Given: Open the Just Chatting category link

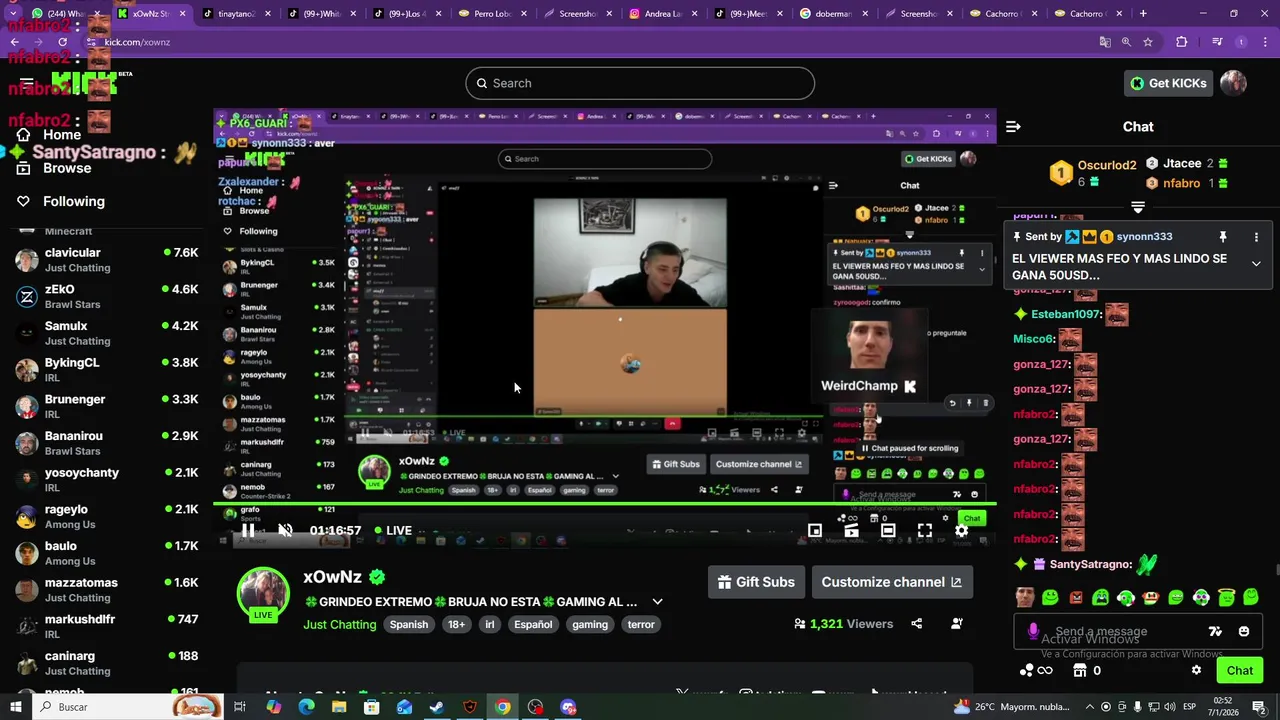Looking at the screenshot, I should click(340, 624).
